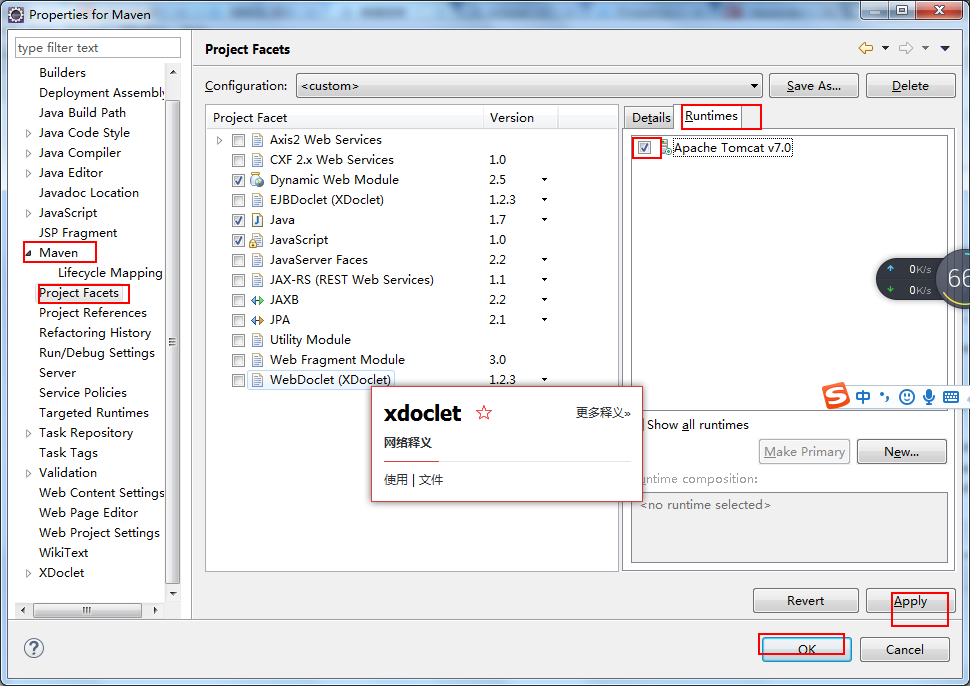Click the CXF 2.x Web Services document icon
This screenshot has width=970, height=686.
tap(257, 160)
